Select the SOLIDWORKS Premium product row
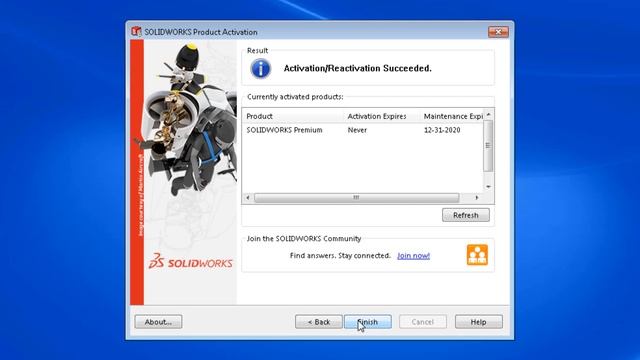This screenshot has width=640, height=360. pos(362,130)
